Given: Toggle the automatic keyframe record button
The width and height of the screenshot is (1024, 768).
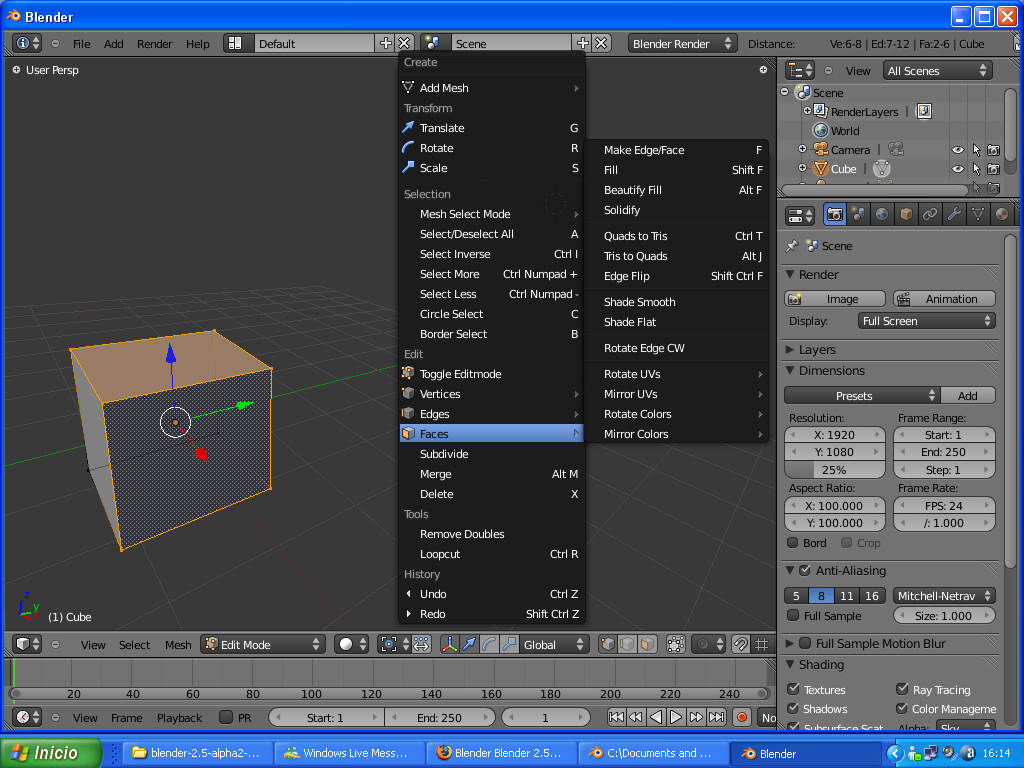Looking at the screenshot, I should pos(742,717).
